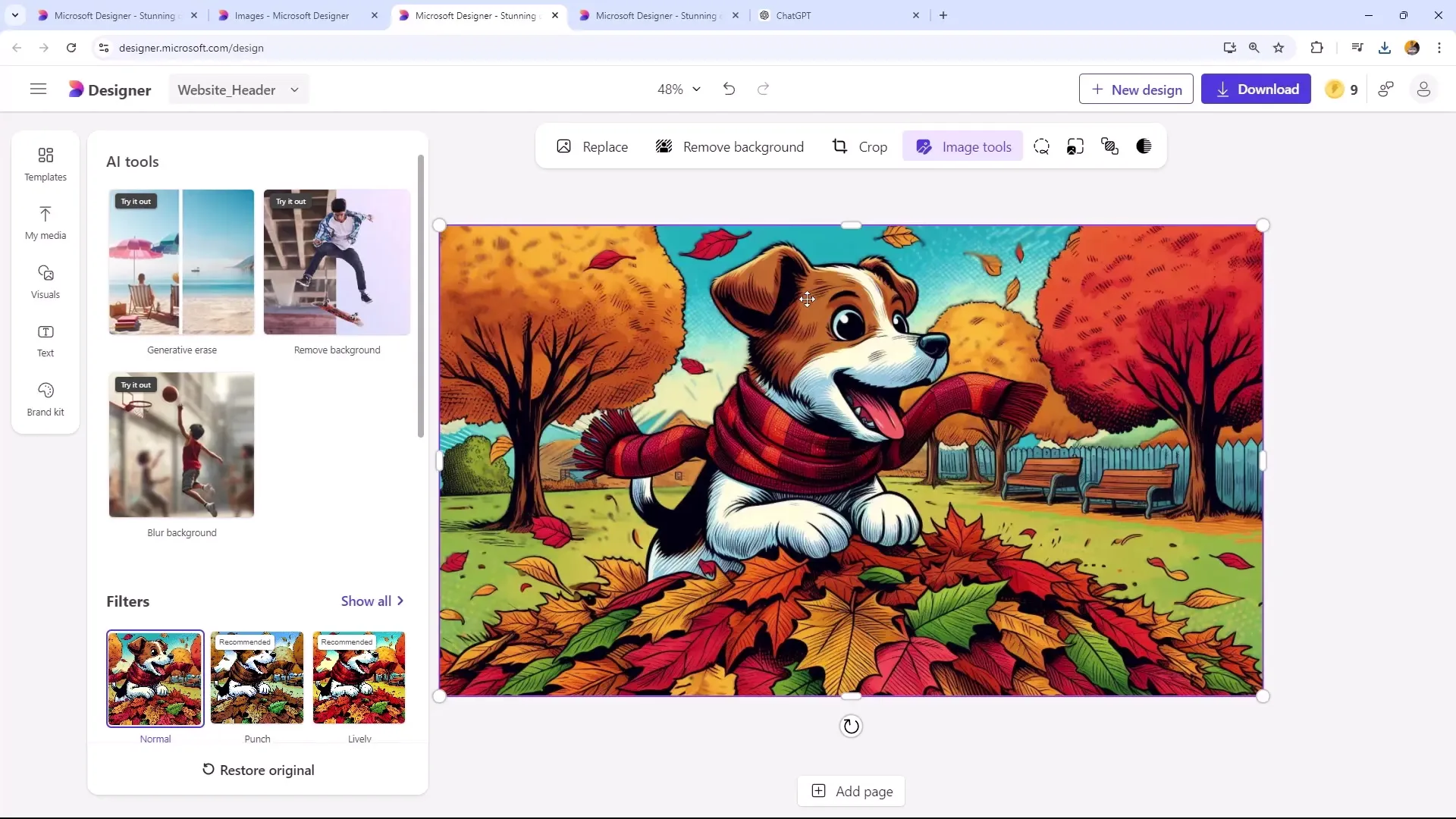Click the Designer logo
This screenshot has height=819, width=1456.
pos(110,89)
